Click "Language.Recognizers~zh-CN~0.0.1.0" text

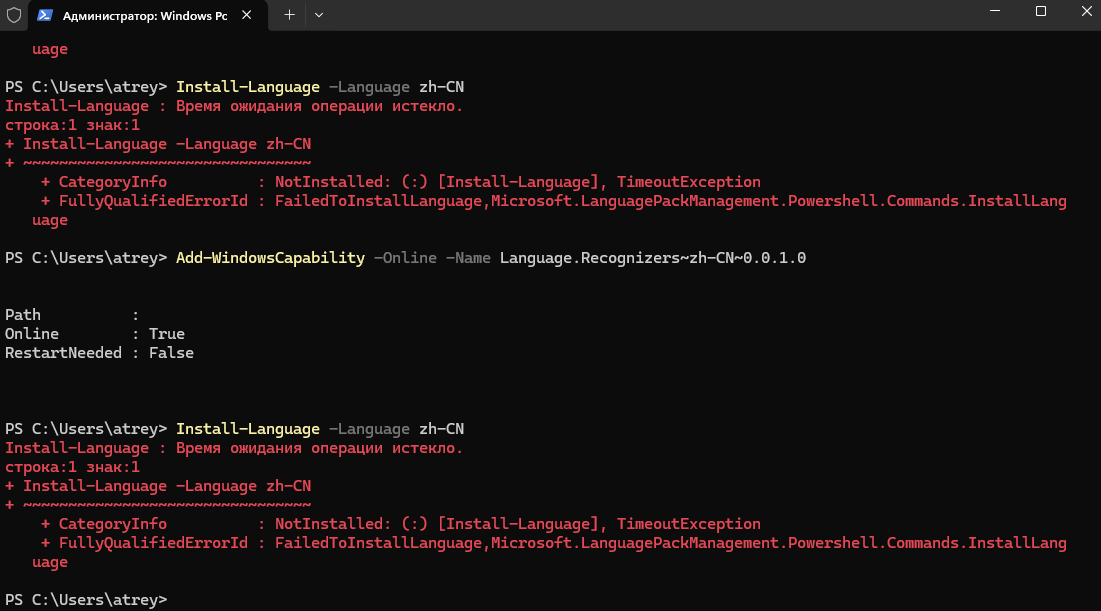click(653, 258)
